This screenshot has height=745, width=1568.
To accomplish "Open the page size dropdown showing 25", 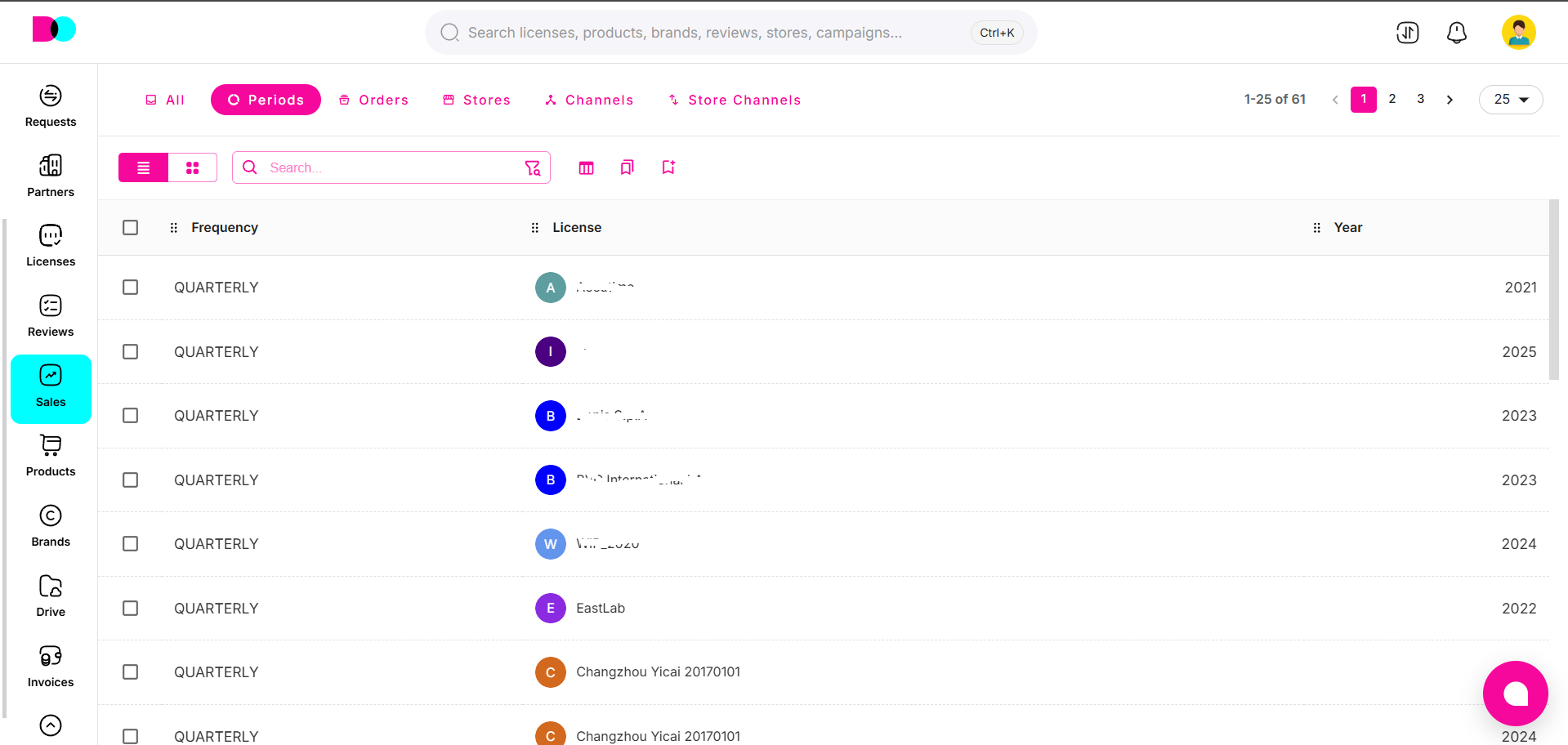I will point(1511,100).
